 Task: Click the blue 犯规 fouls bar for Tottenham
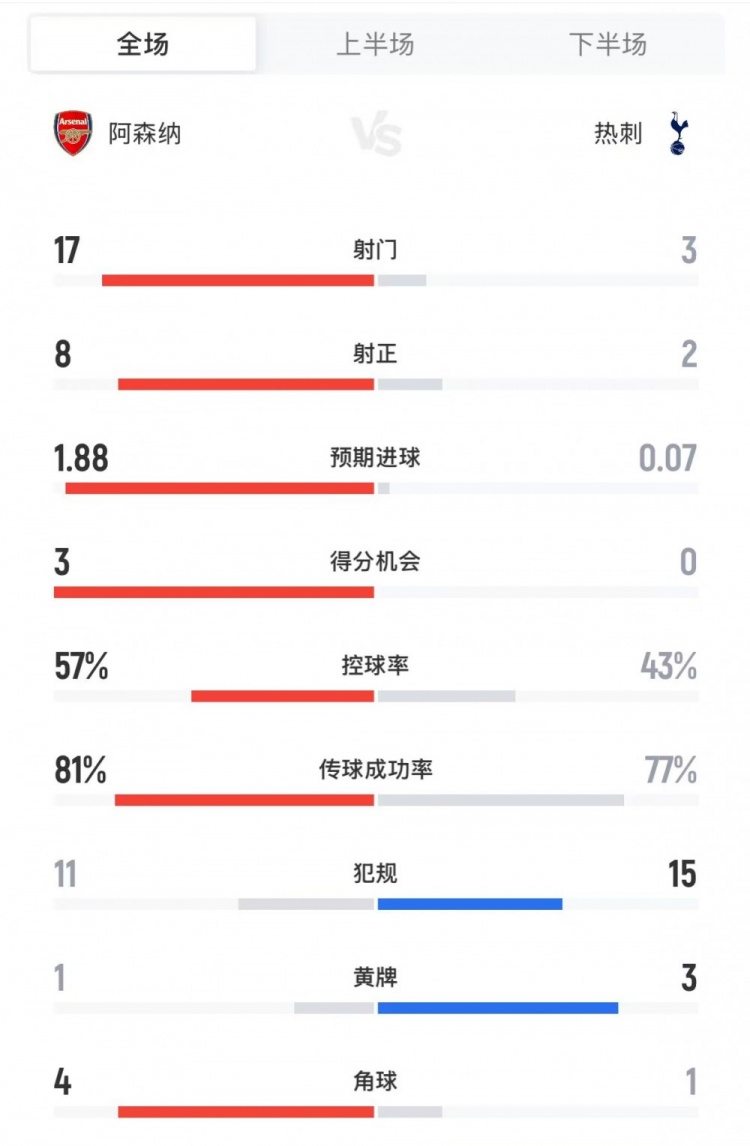[470, 904]
